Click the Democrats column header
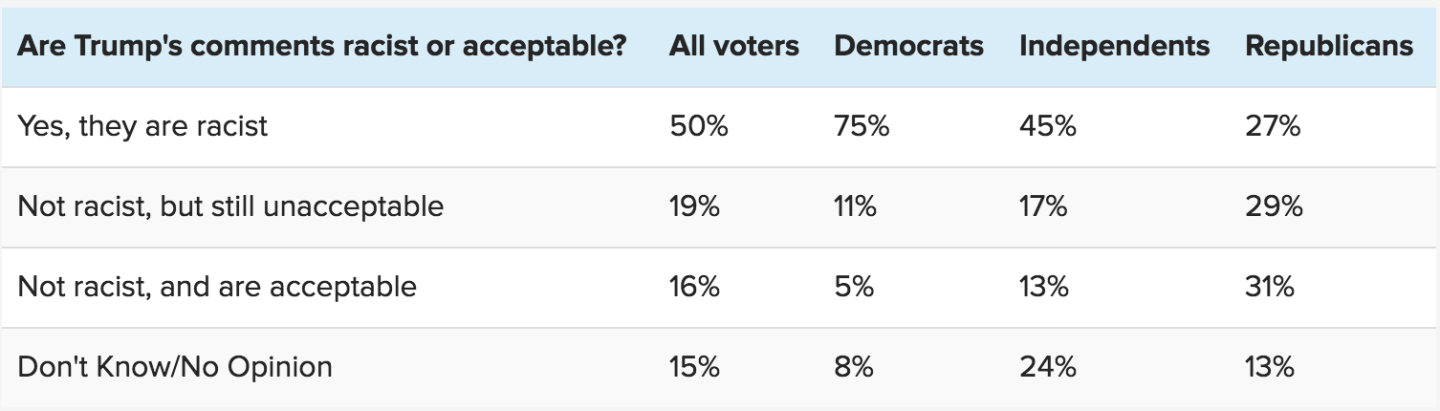The width and height of the screenshot is (1440, 411). [908, 46]
